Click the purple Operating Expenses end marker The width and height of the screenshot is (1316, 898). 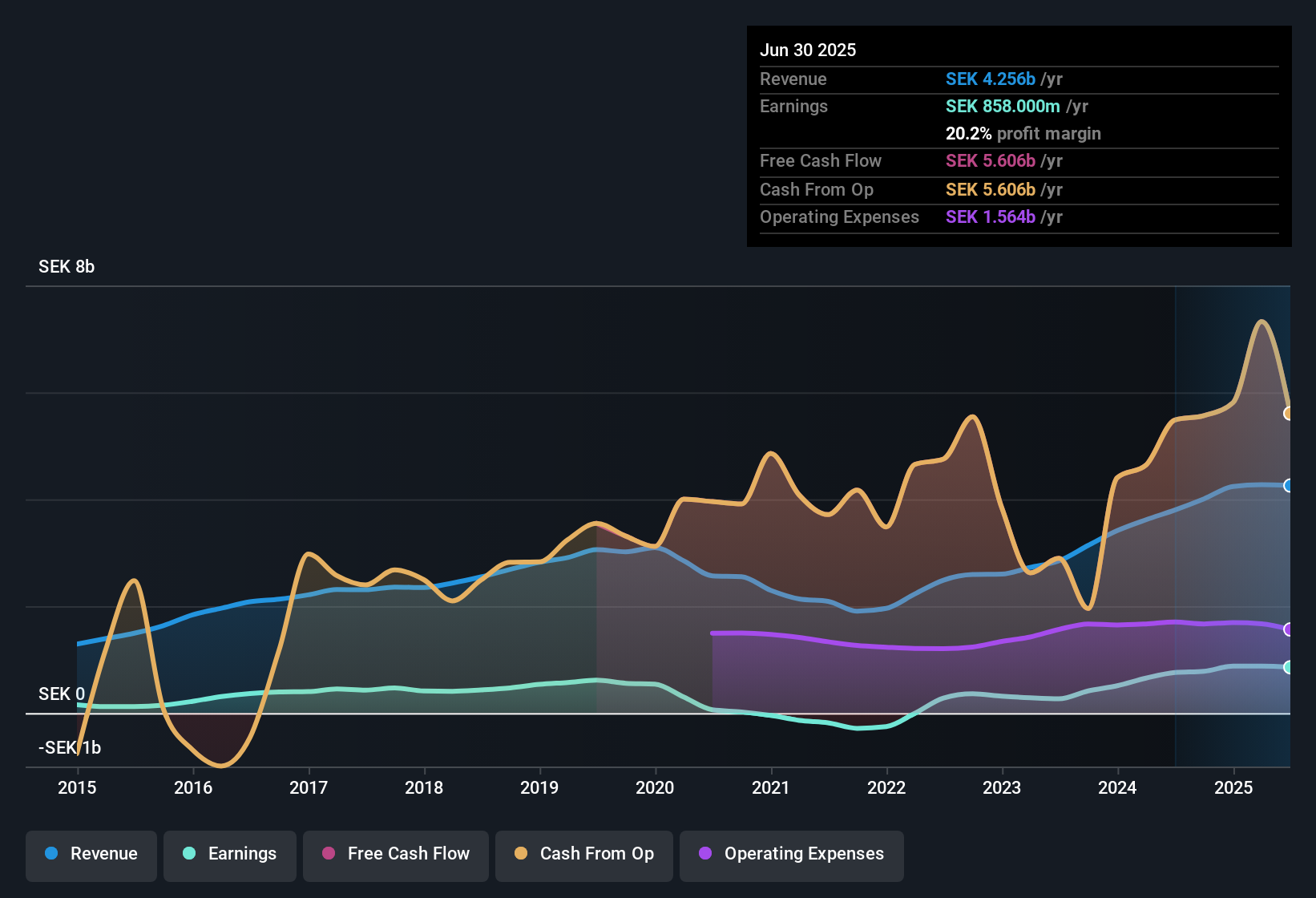coord(1288,629)
